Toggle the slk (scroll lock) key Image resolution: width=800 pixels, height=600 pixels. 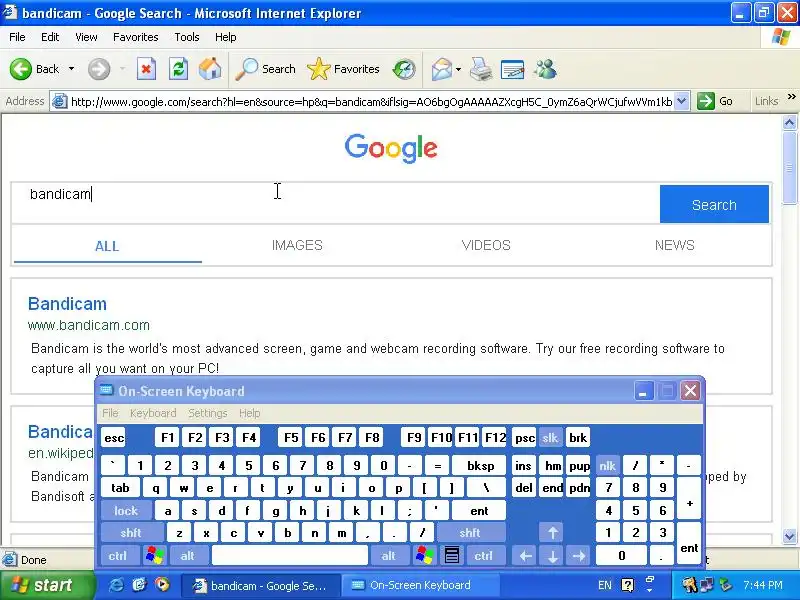[x=550, y=437]
